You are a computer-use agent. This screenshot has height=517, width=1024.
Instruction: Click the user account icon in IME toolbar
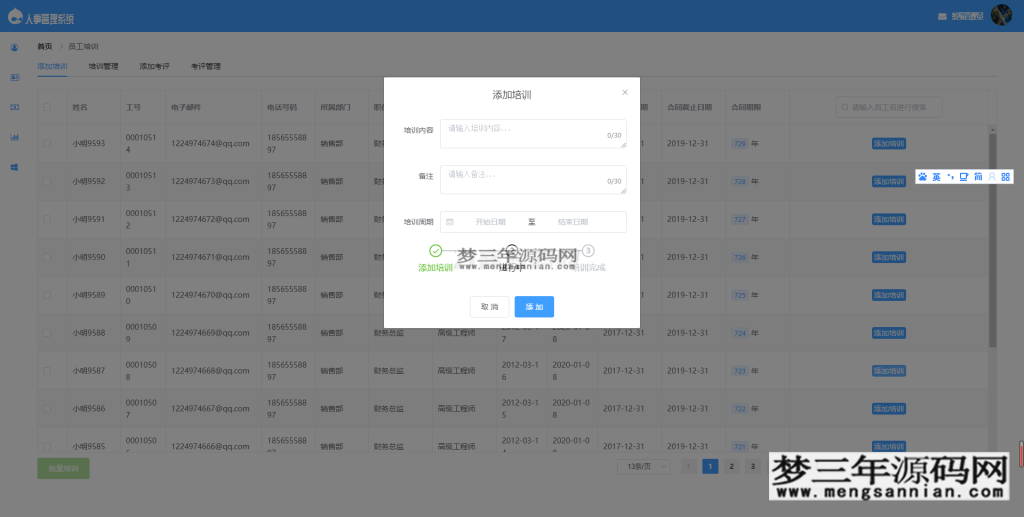992,177
